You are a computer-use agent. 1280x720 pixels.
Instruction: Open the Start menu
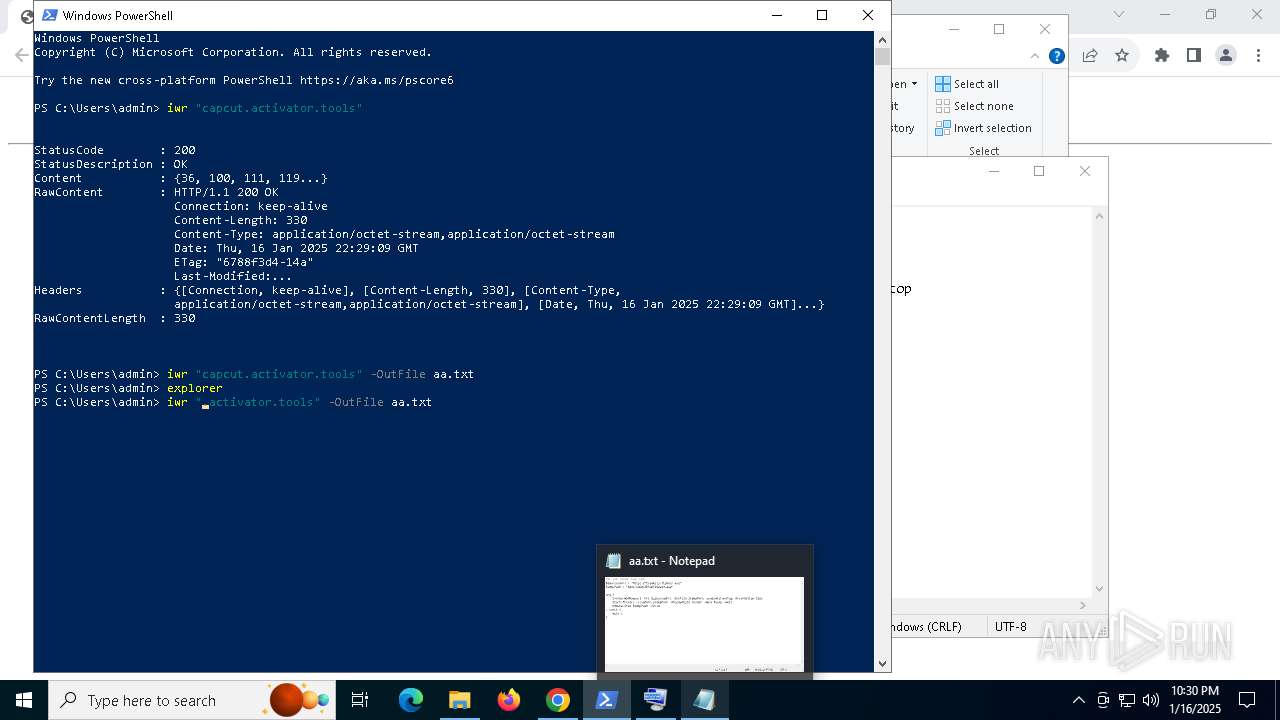pos(23,700)
